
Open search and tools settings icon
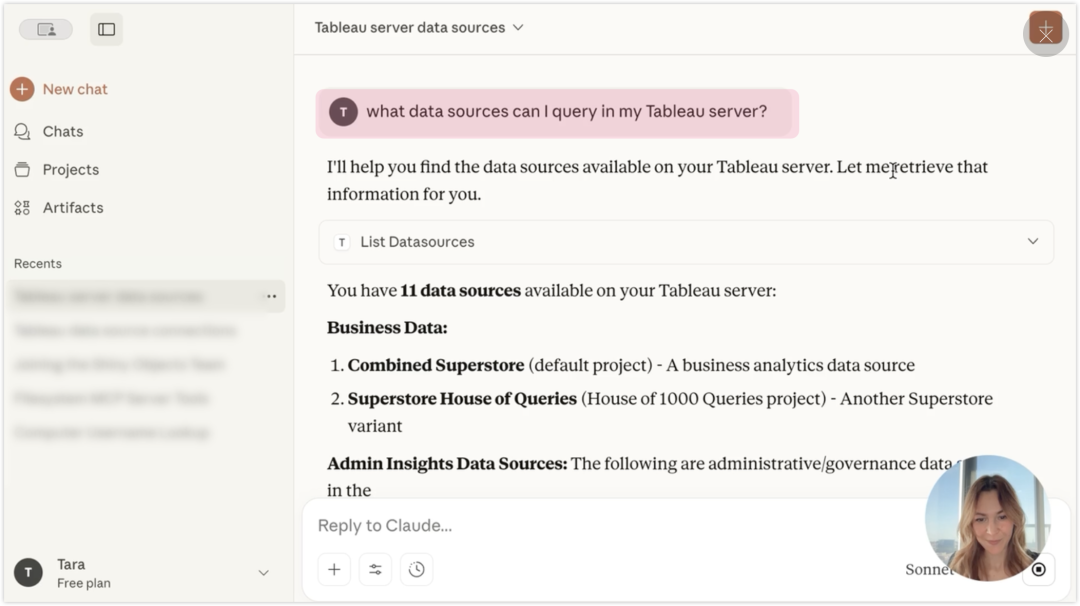pyautogui.click(x=375, y=569)
